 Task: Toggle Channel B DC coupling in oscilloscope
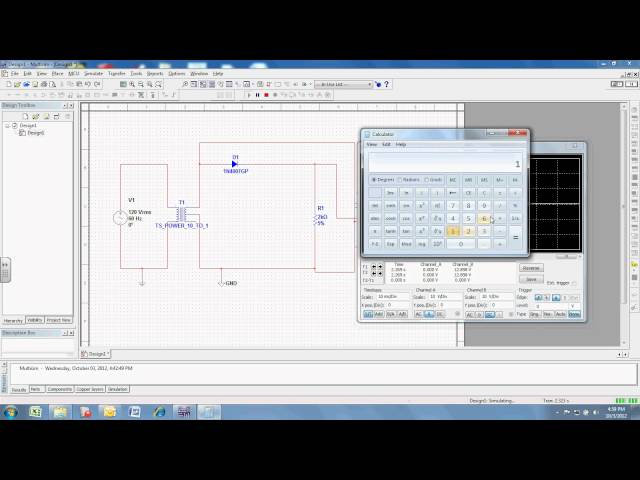[490, 314]
